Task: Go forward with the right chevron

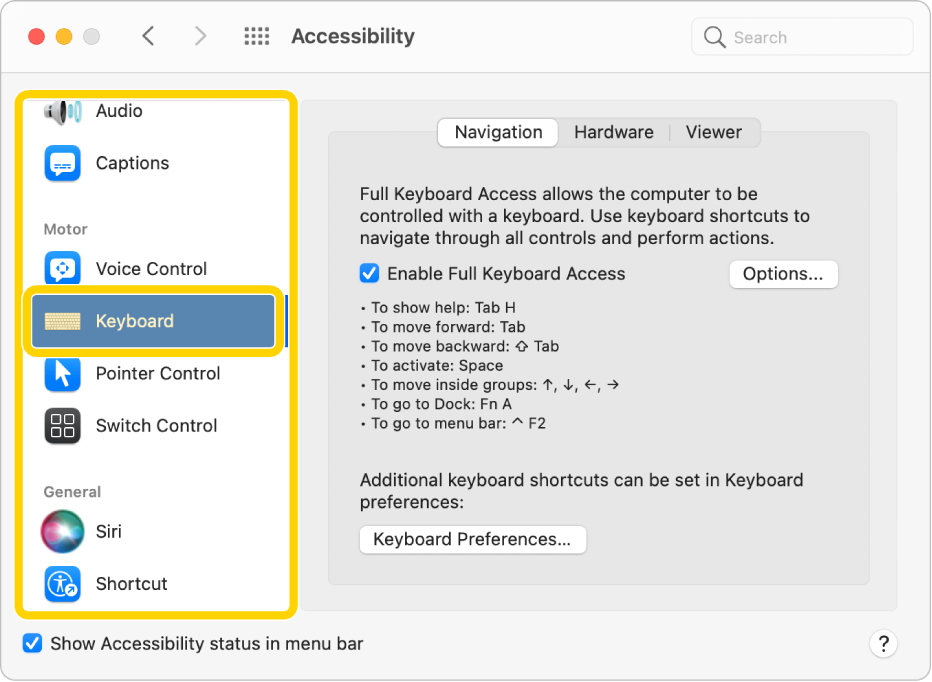Action: pos(200,36)
